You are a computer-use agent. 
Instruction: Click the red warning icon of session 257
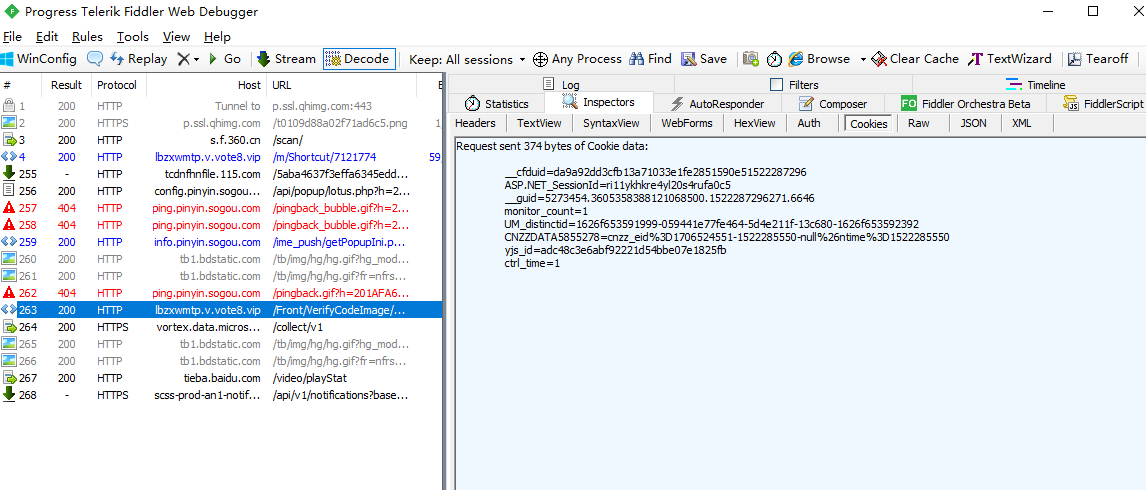click(9, 208)
